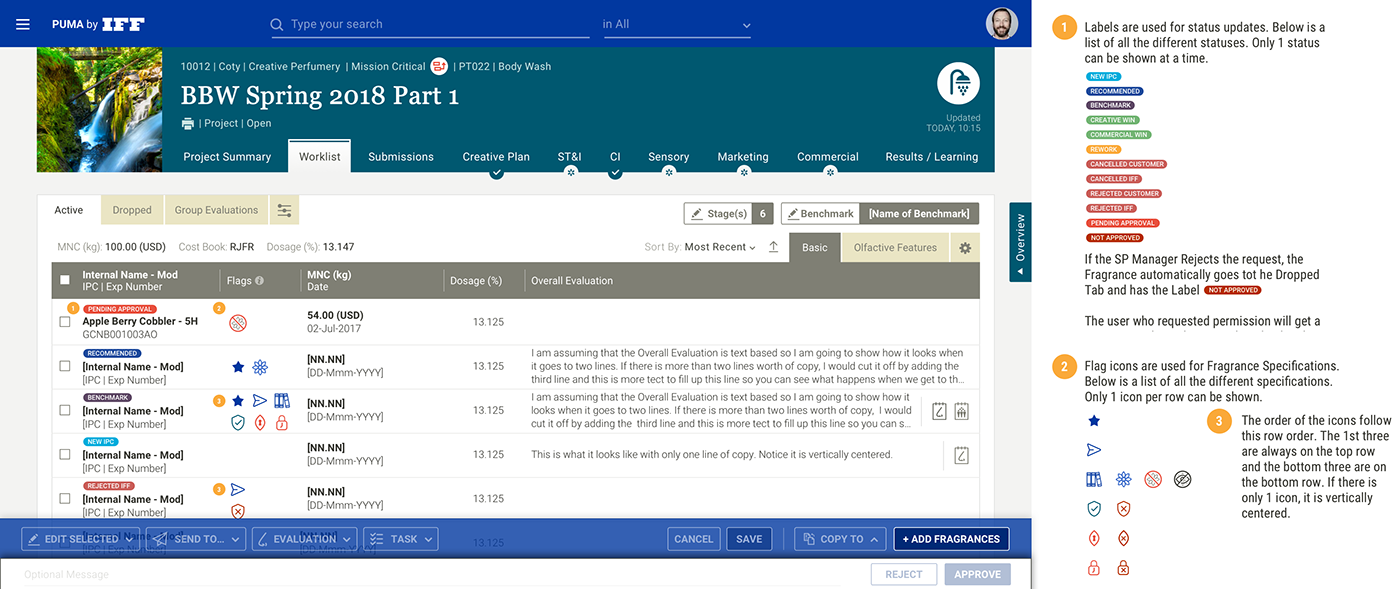Screen dimensions: 1400x589
Task: Click the ascending sort arrow icon
Action: 773,247
